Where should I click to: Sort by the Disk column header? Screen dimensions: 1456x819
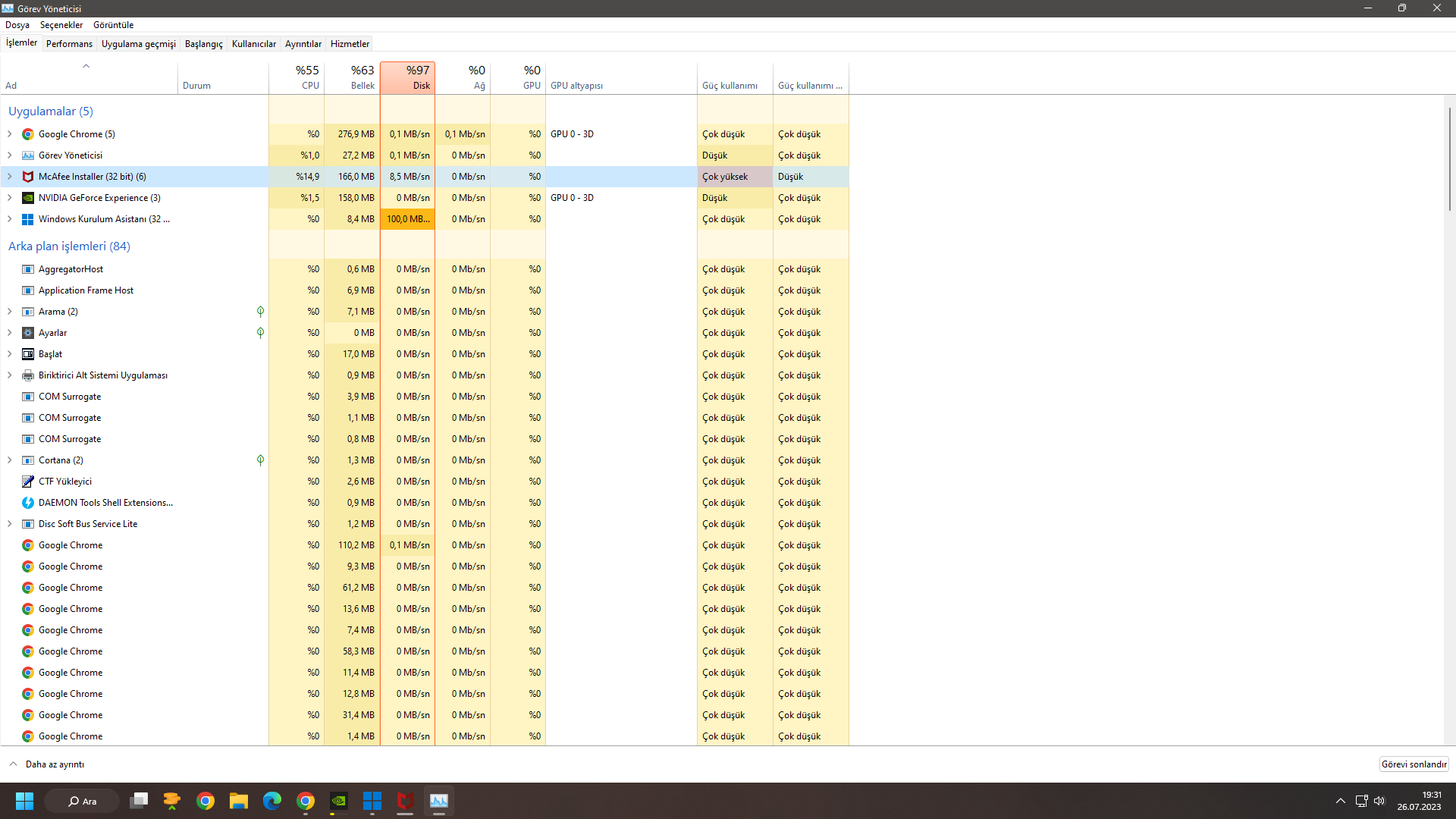coord(408,78)
